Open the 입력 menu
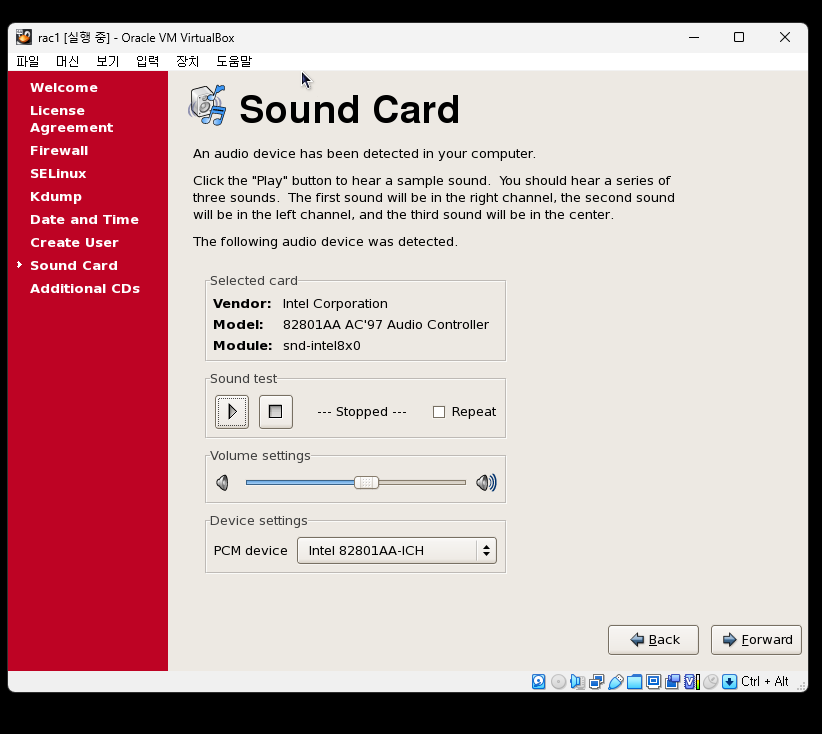 click(147, 61)
